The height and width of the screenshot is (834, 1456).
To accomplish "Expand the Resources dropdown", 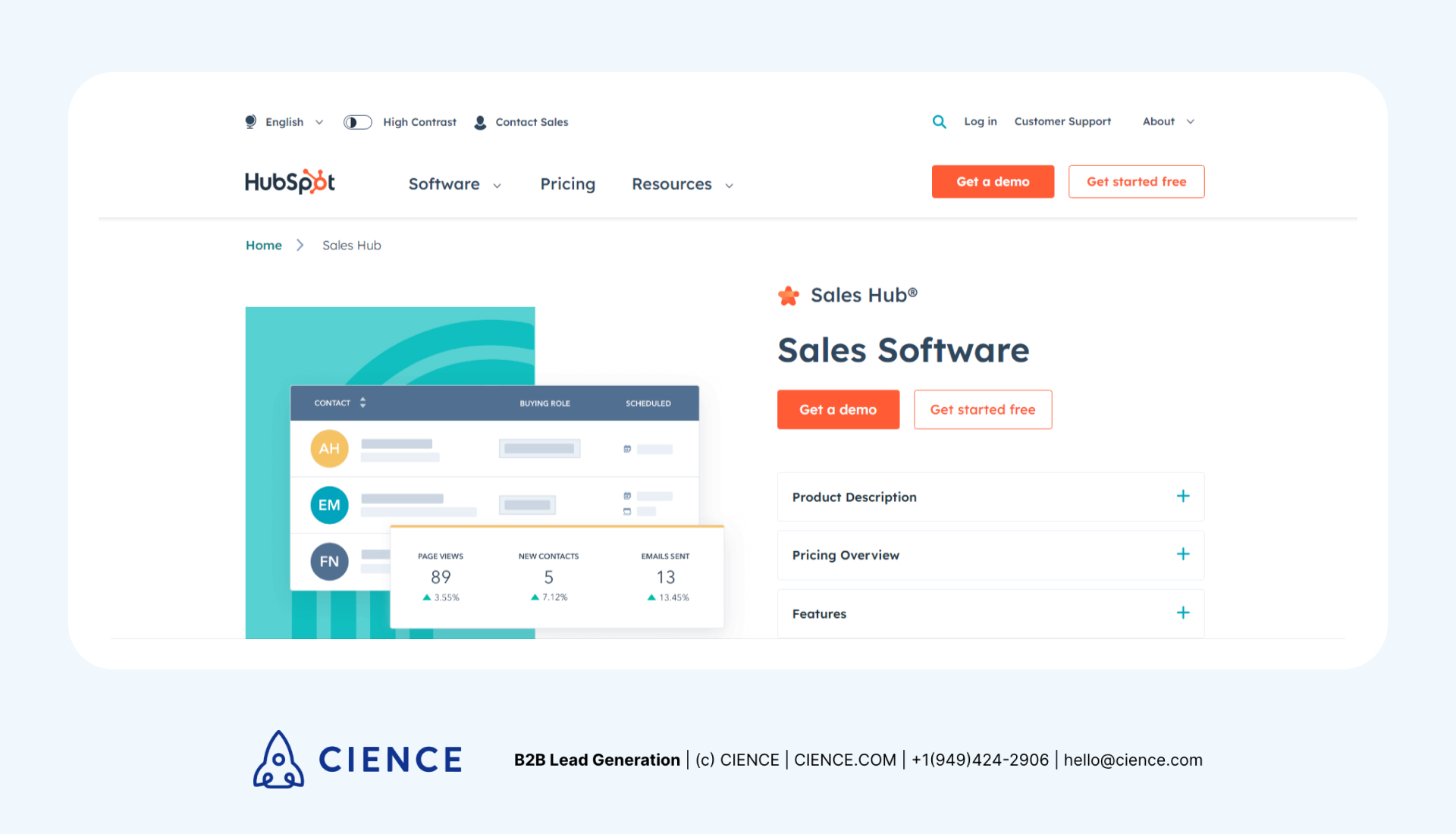I will pos(681,184).
